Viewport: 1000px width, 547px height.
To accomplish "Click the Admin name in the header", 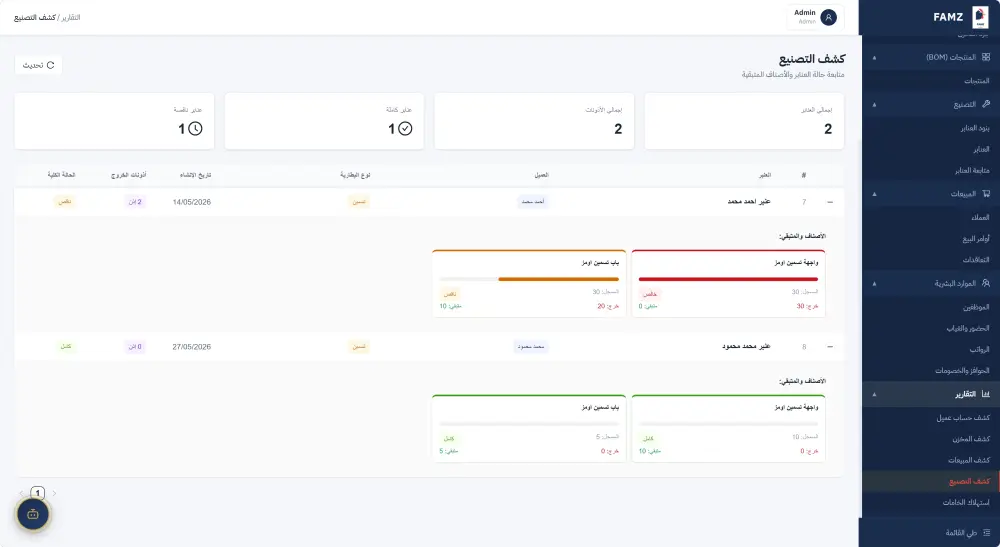I will (x=805, y=13).
